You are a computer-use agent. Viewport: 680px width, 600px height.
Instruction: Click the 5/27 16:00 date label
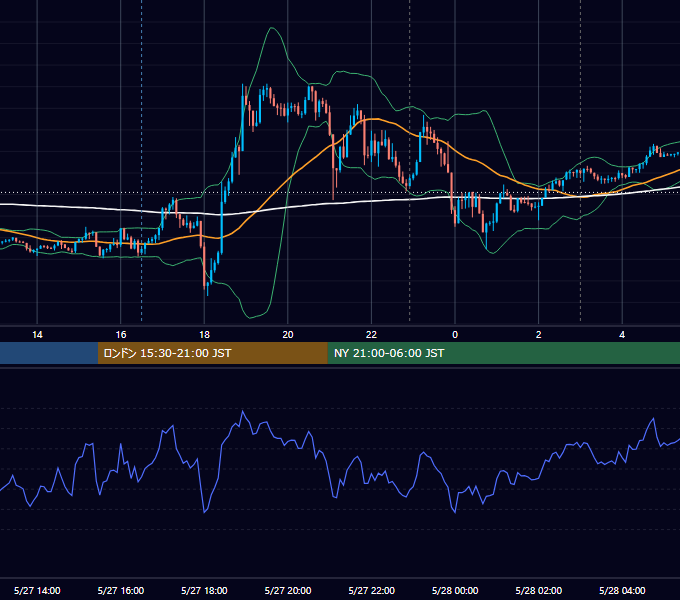coord(121,590)
